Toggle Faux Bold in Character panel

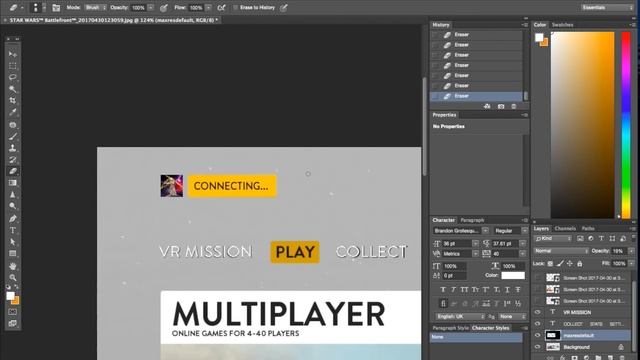coord(443,289)
